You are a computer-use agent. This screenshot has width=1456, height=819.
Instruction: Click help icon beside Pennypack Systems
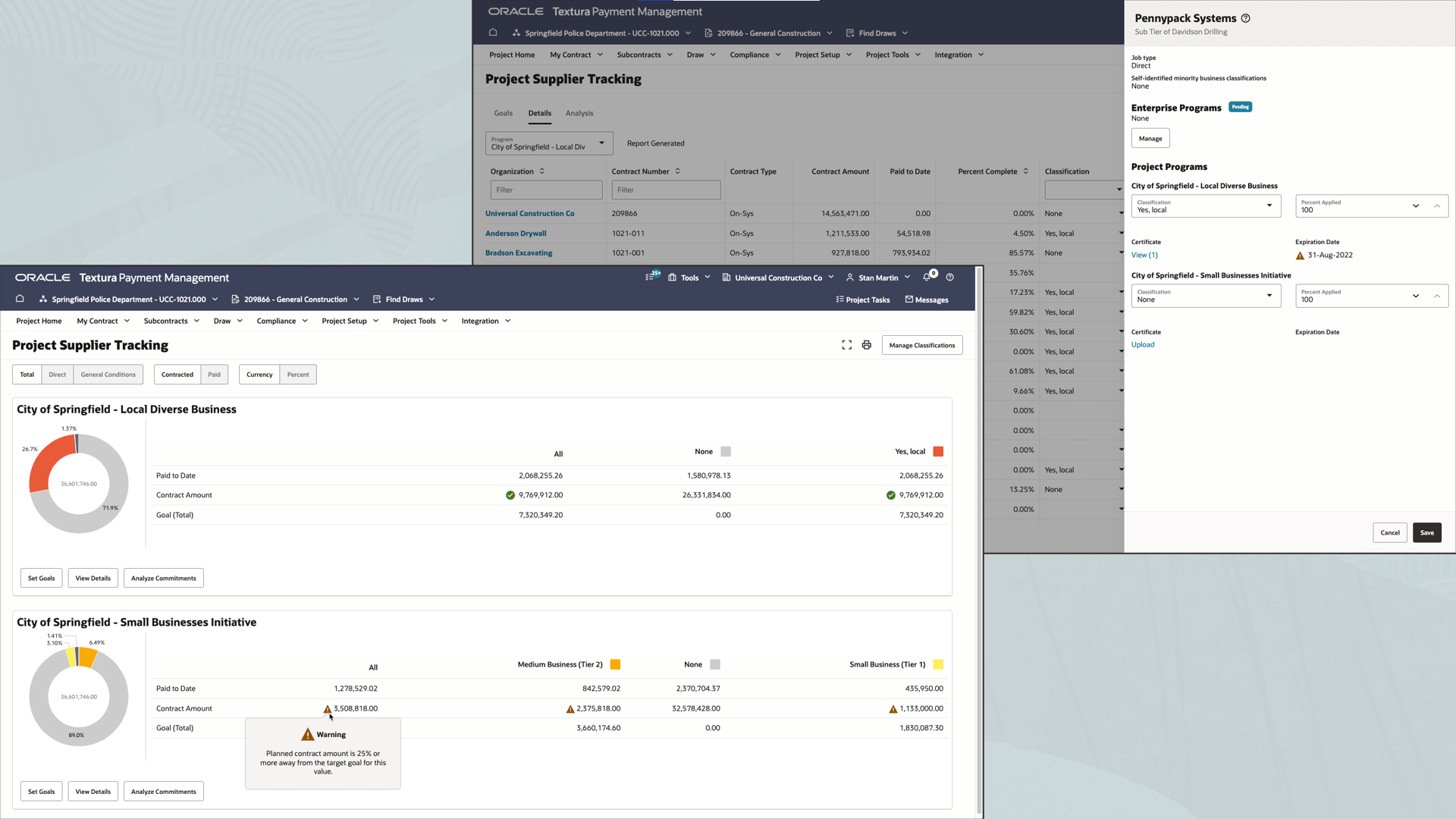click(1245, 18)
